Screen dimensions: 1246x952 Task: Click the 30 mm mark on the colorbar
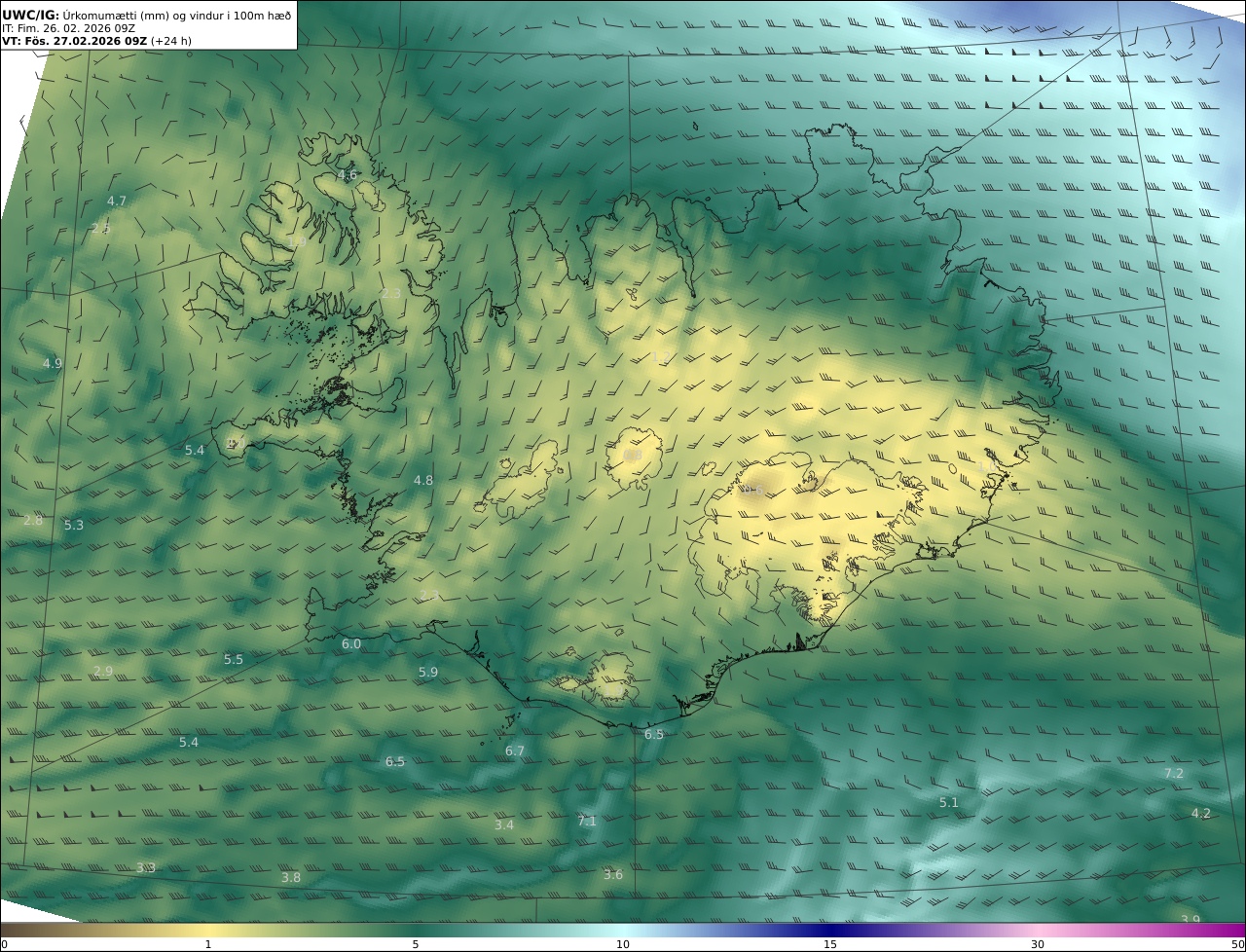tap(1038, 943)
